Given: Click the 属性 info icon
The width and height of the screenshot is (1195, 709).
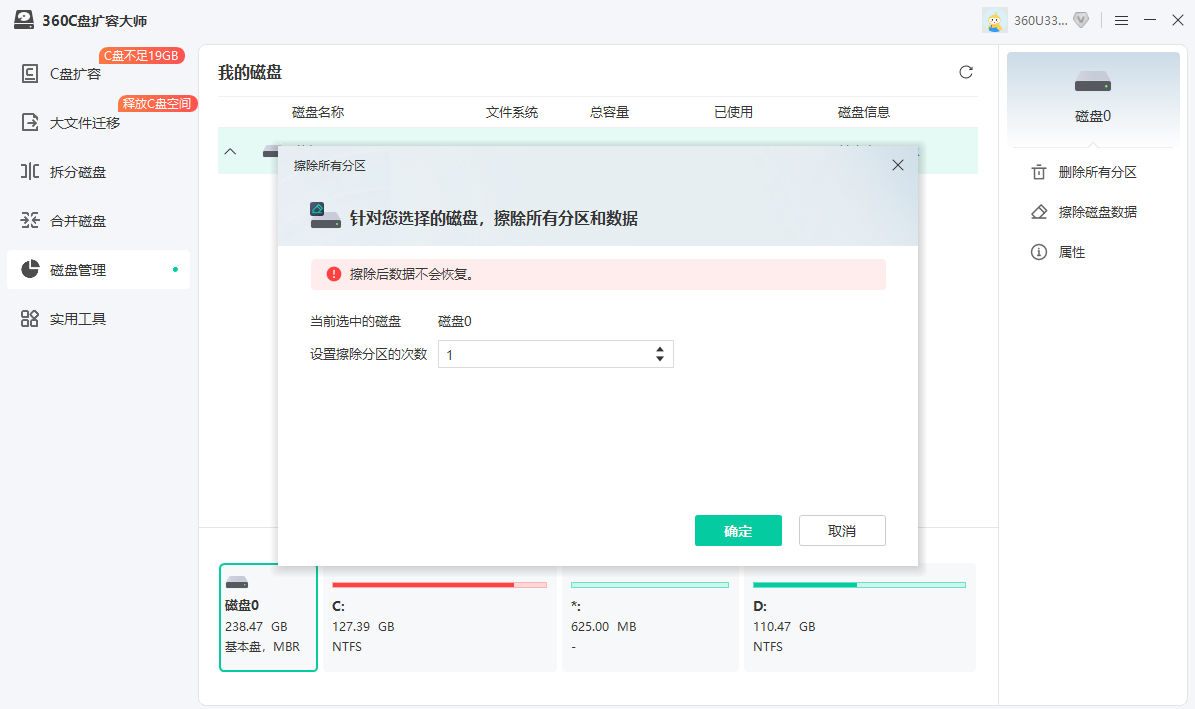Looking at the screenshot, I should [1039, 252].
